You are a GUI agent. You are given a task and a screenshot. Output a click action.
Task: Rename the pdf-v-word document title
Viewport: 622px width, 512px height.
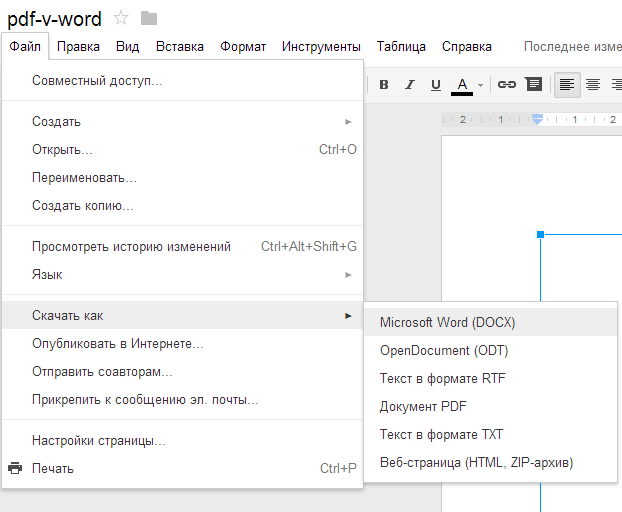click(x=54, y=19)
